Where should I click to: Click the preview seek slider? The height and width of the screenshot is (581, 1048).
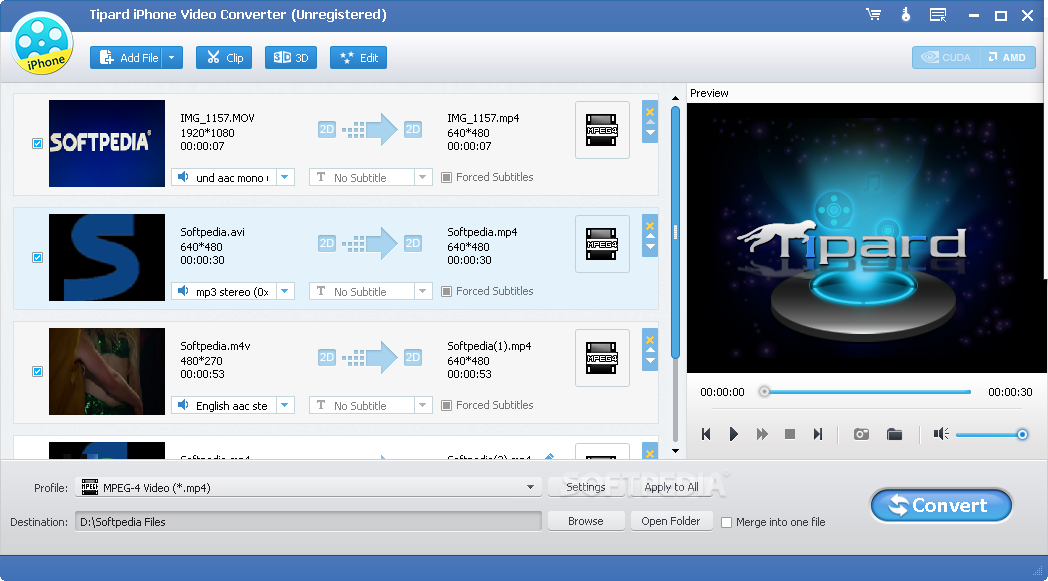(x=867, y=392)
